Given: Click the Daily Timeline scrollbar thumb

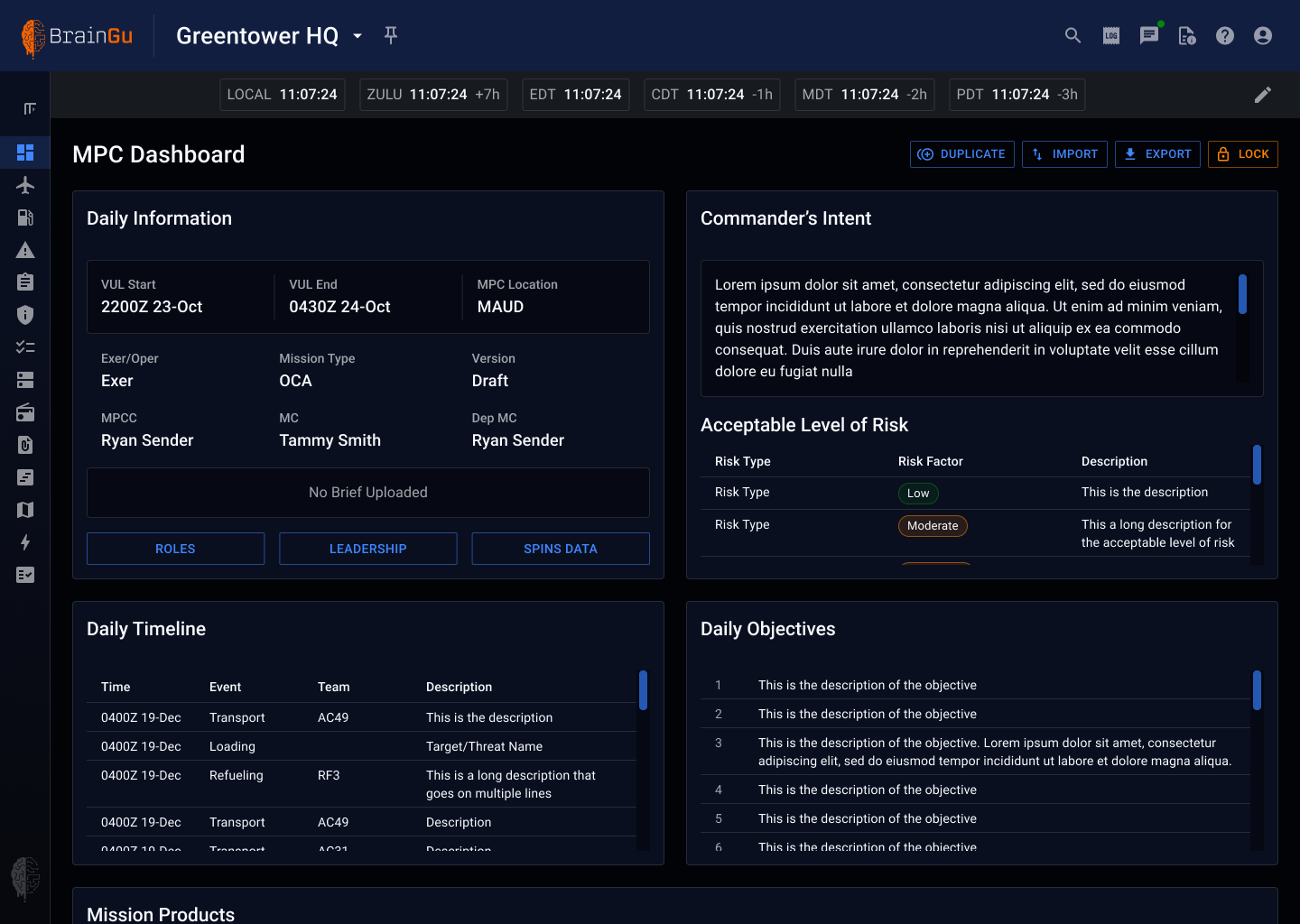Looking at the screenshot, I should 643,690.
